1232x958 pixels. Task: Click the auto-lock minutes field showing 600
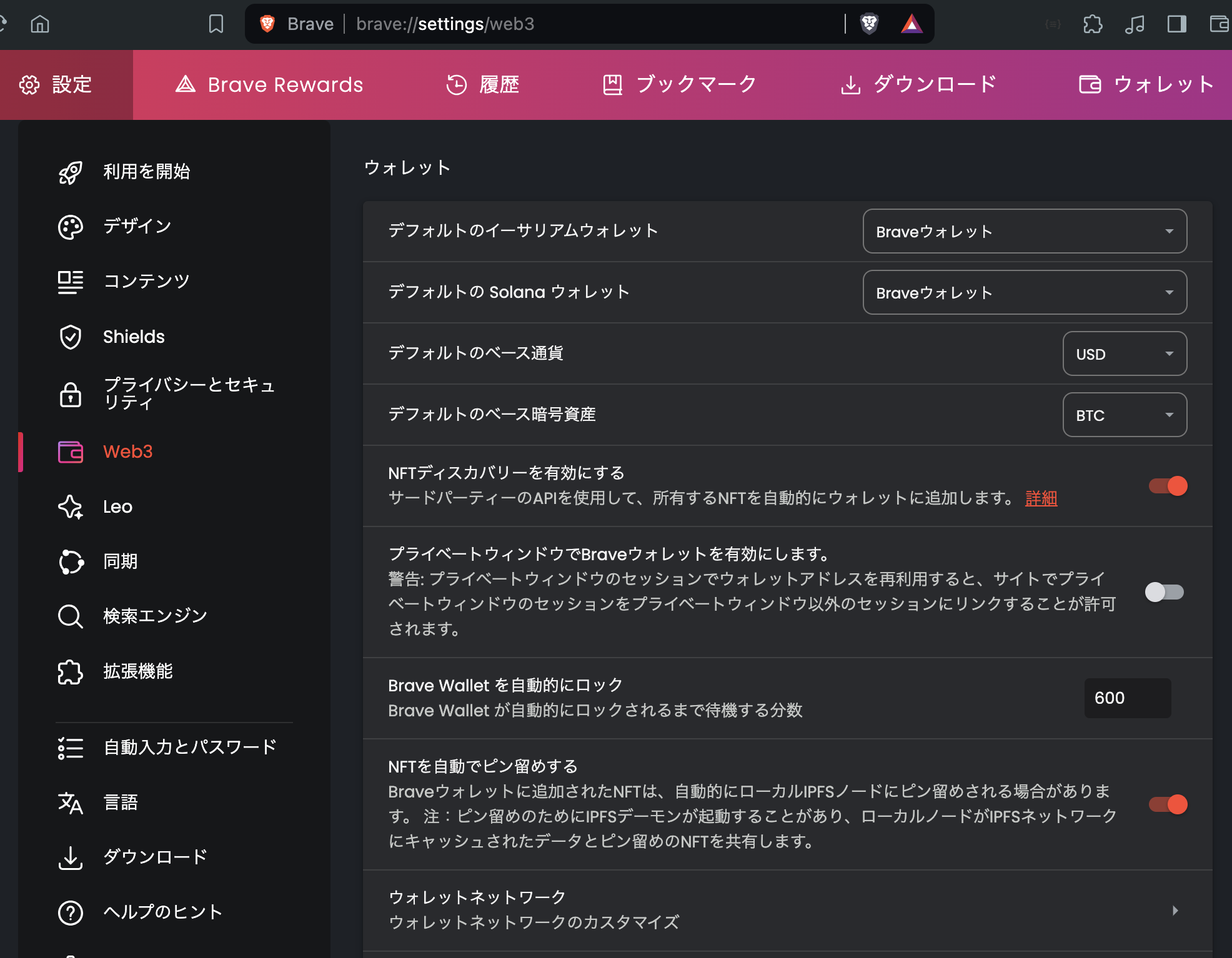(x=1128, y=698)
